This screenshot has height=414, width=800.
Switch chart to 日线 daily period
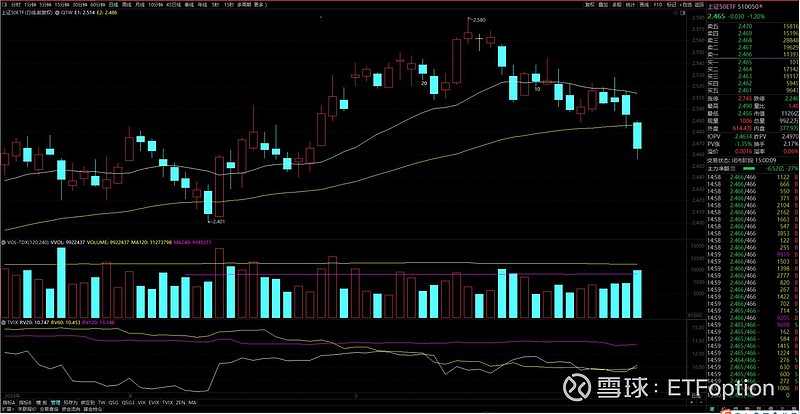111,4
